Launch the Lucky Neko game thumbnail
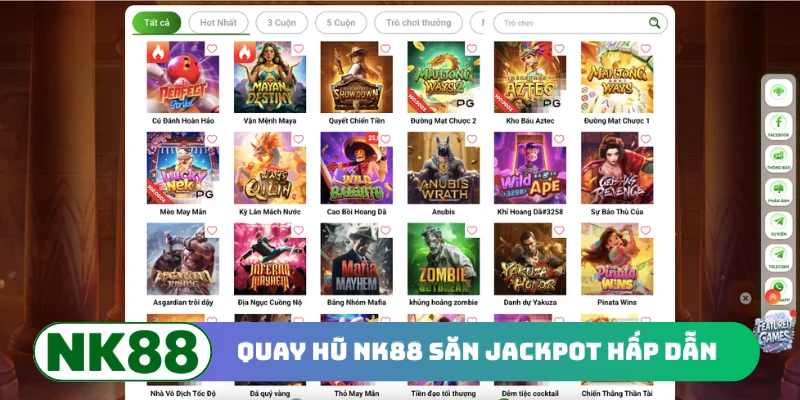 coord(183,168)
